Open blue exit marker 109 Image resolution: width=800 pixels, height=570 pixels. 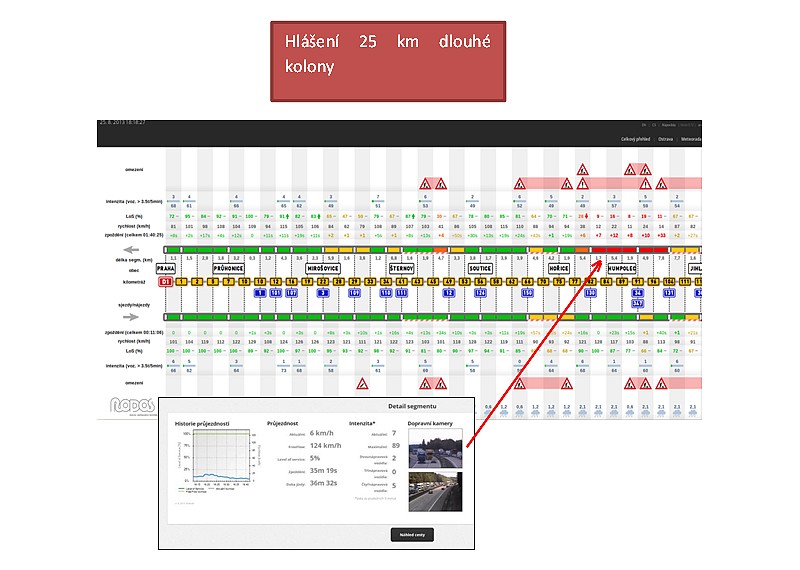tap(355, 293)
